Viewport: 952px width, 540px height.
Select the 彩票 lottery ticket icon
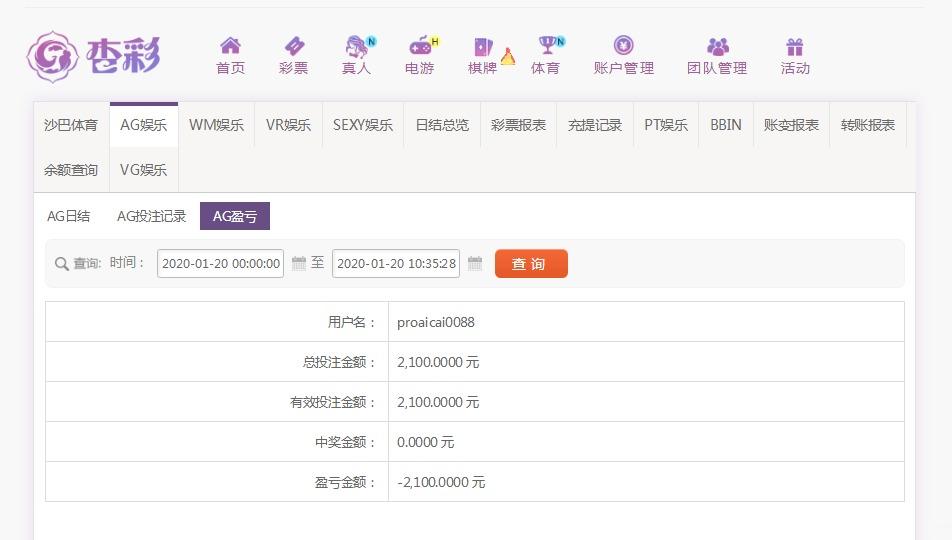294,46
